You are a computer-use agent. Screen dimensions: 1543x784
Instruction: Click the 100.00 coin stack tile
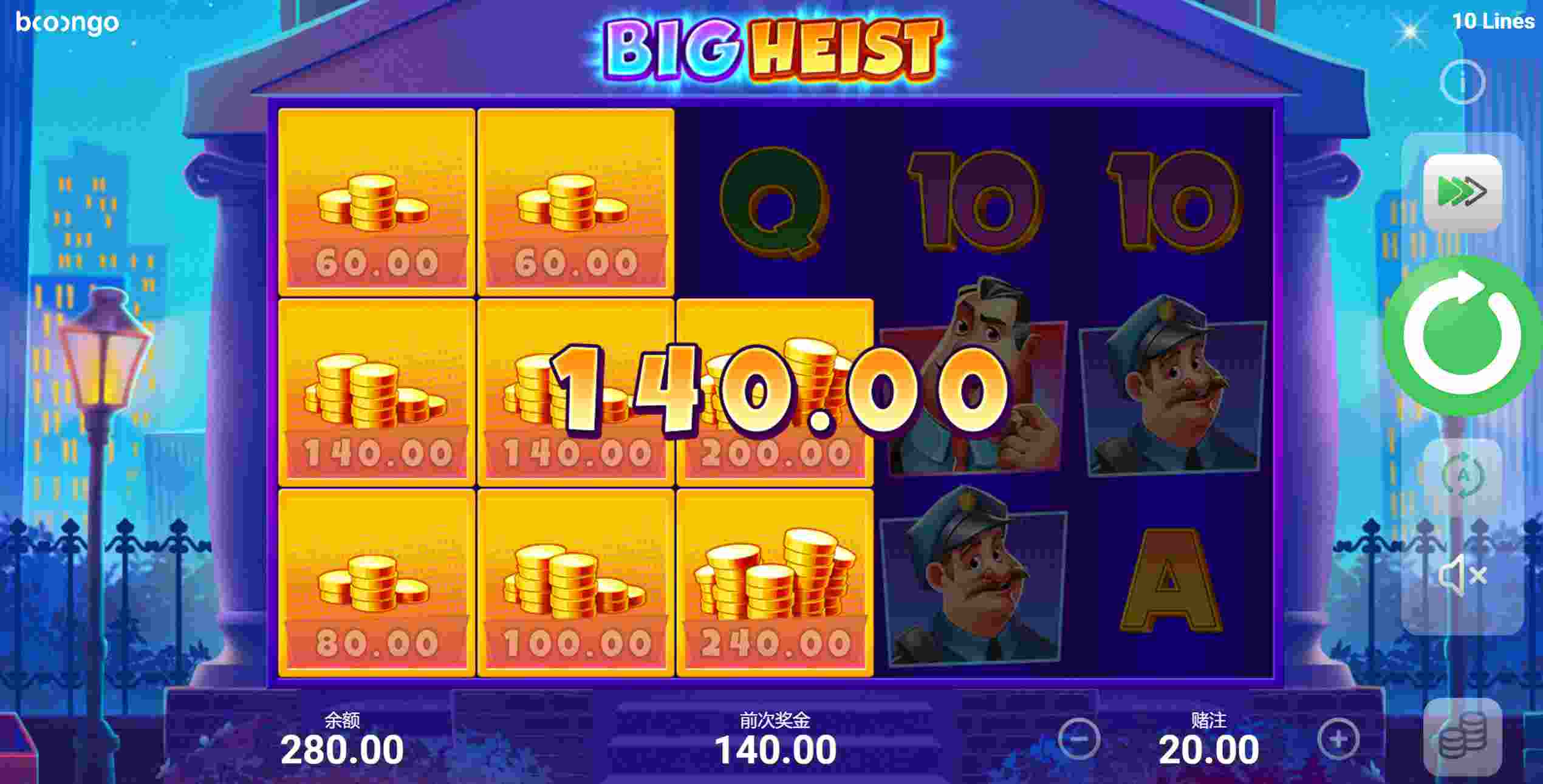(x=576, y=583)
